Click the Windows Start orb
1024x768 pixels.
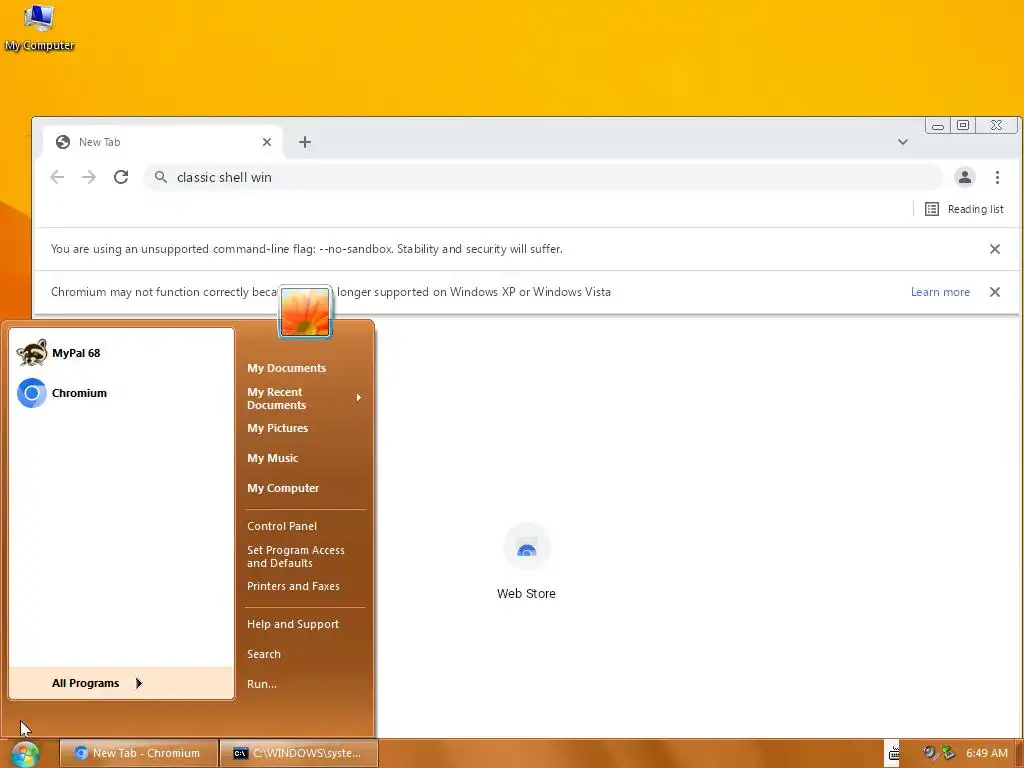click(x=25, y=754)
